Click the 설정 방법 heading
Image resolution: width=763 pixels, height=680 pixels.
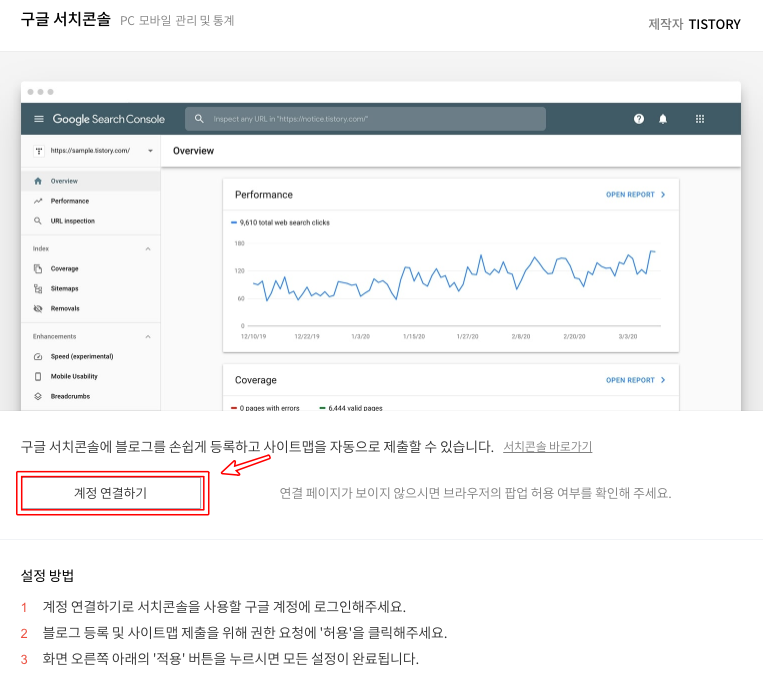(47, 576)
